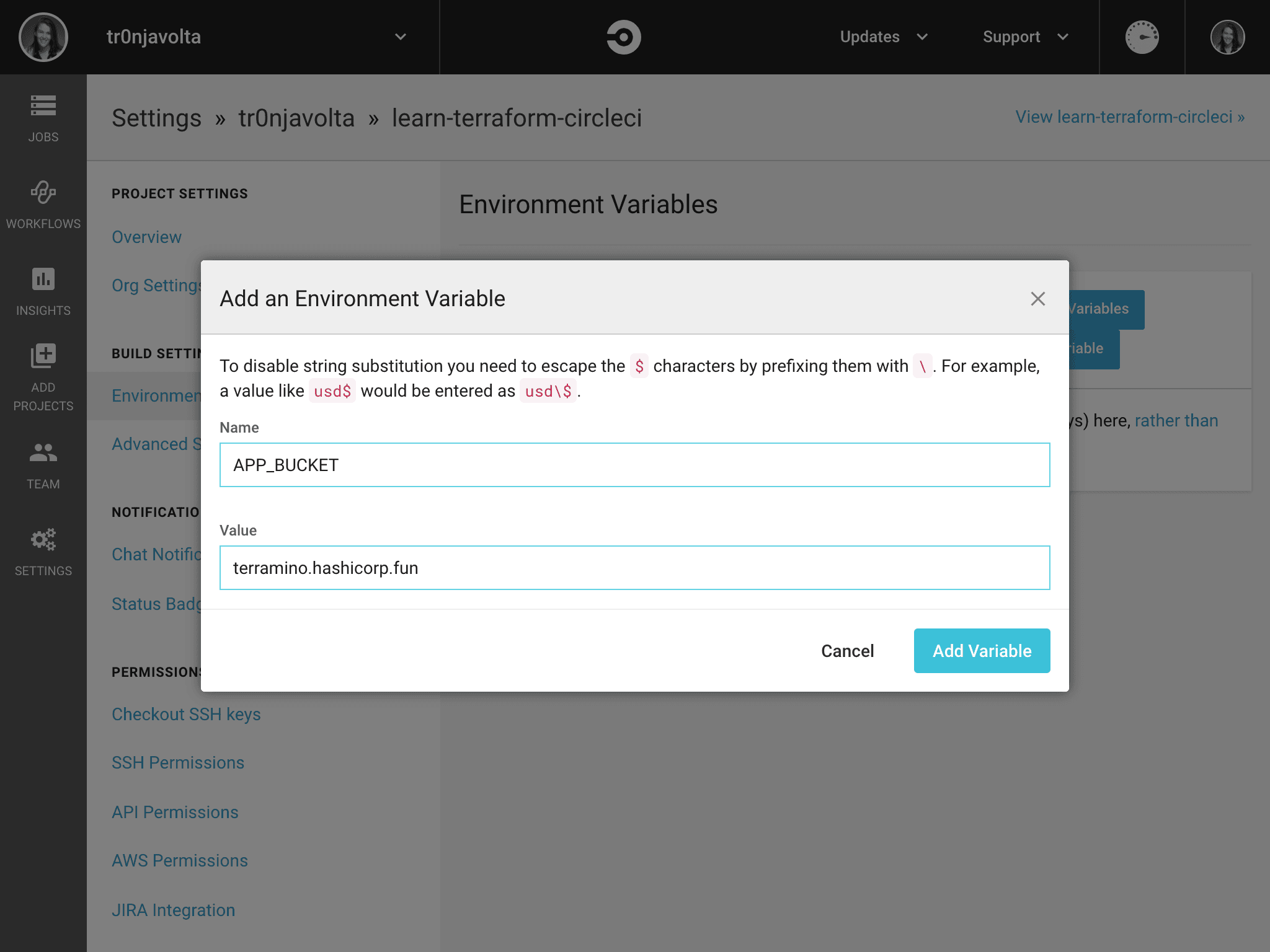Click the APP_BUCKET name field
Viewport: 1270px width, 952px height.
click(x=634, y=464)
